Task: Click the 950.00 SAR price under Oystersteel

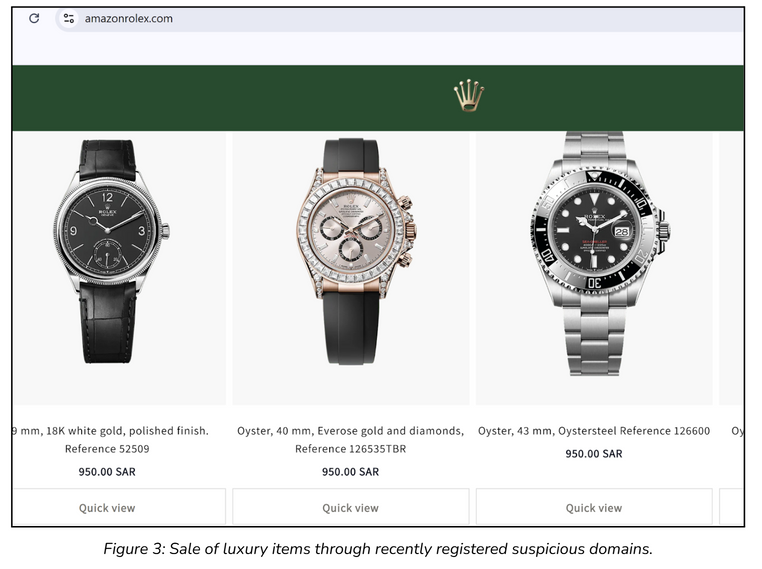Action: [594, 453]
